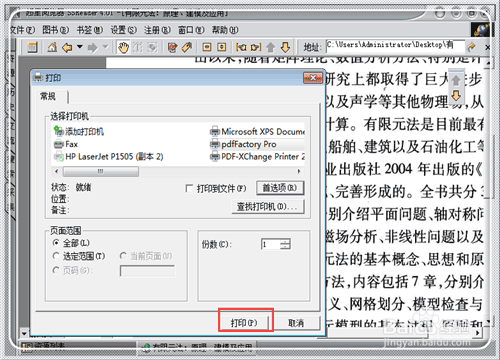The height and width of the screenshot is (360, 500).
Task: Click the home icon in toolbar
Action: point(52,48)
